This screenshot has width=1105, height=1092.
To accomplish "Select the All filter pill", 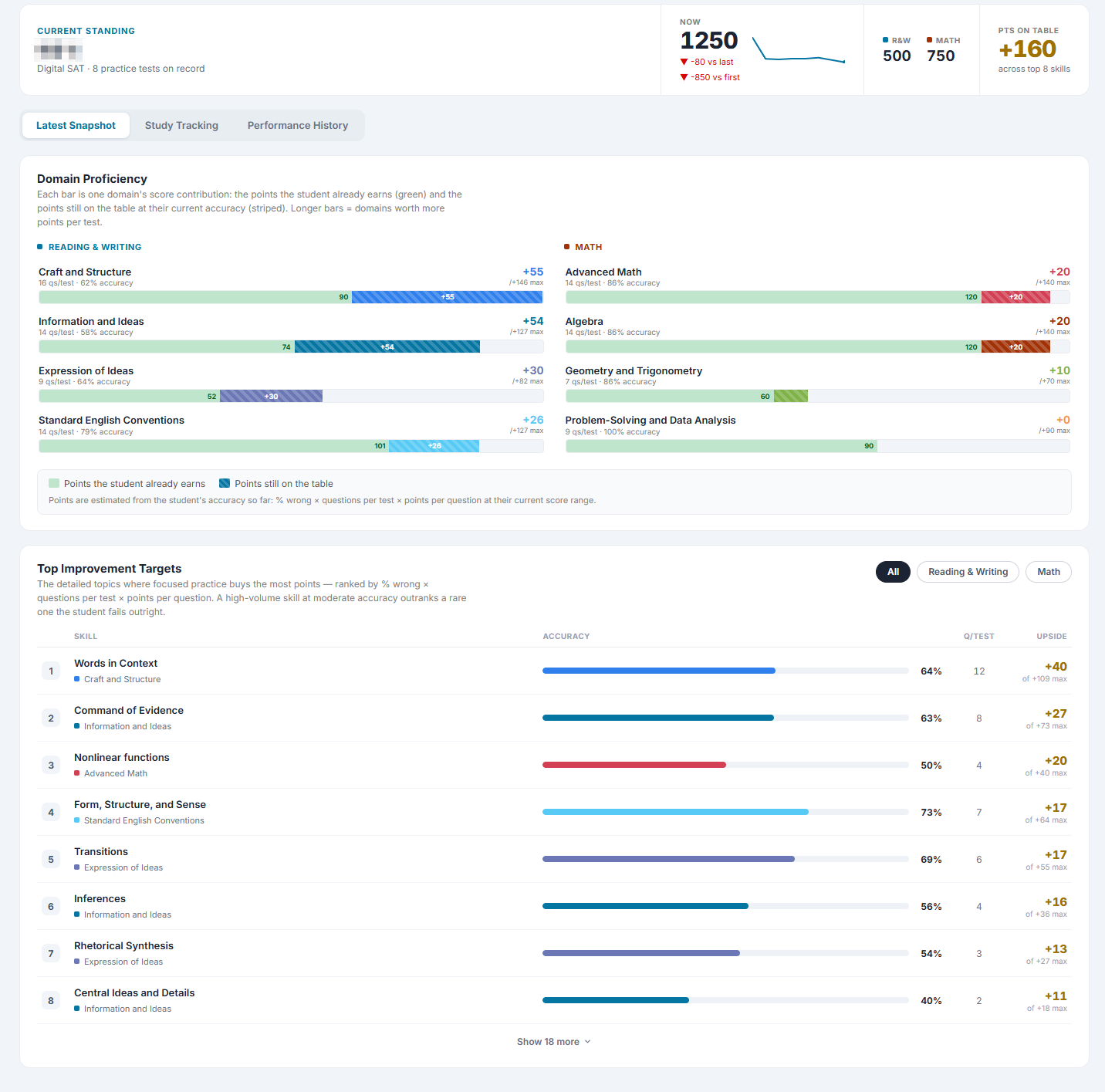I will 893,572.
